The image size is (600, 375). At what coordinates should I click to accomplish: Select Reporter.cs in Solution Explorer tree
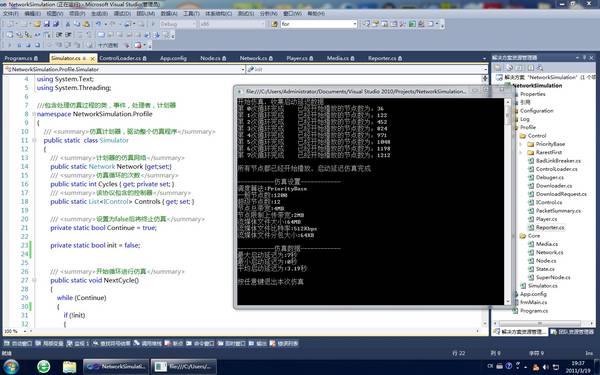point(550,228)
